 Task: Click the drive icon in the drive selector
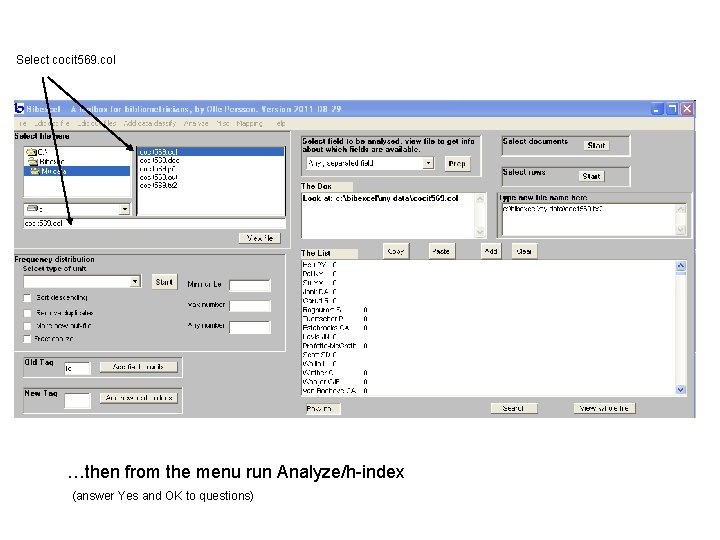point(32,209)
